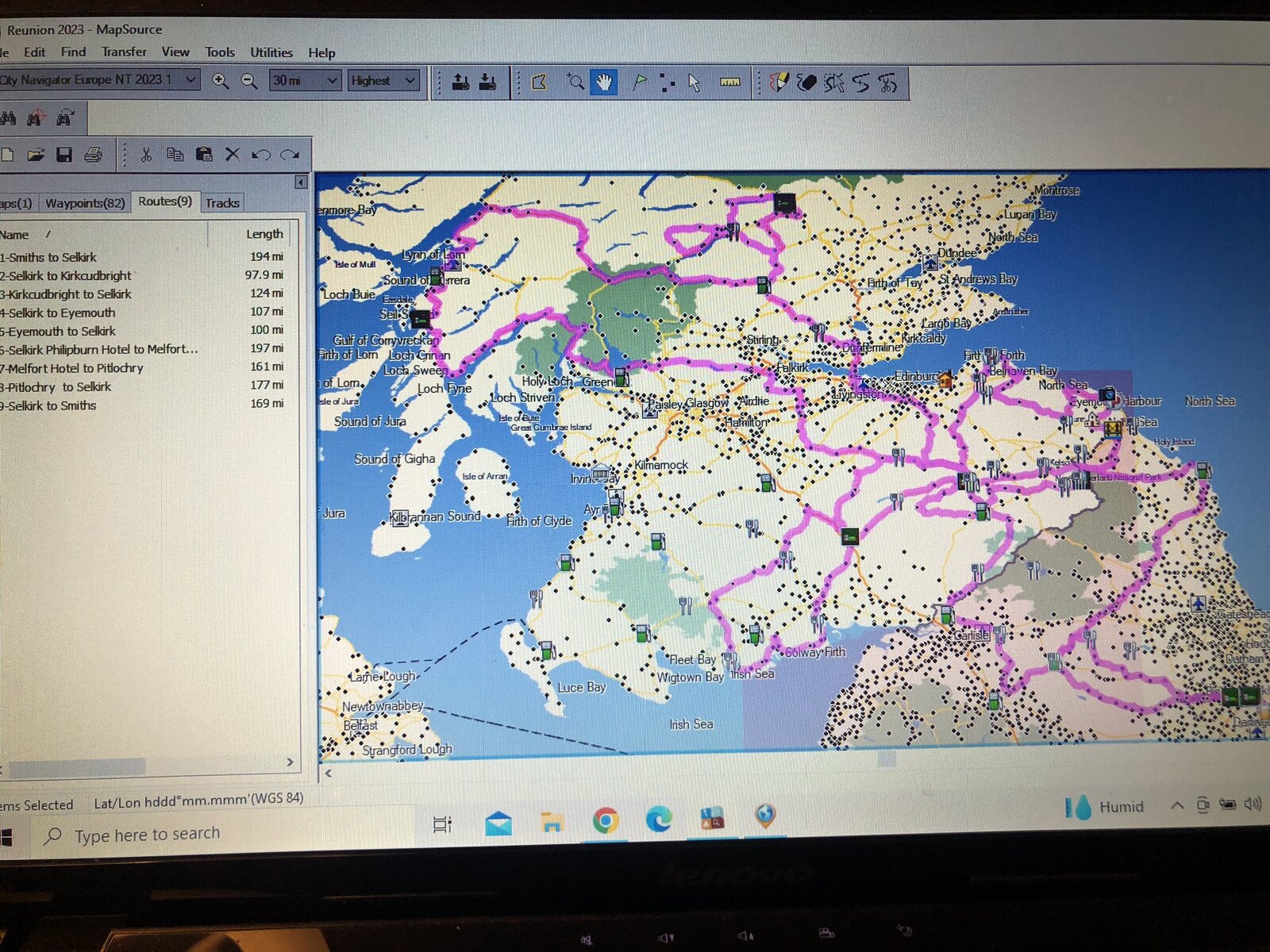Open the Find menu
1270x952 pixels.
pyautogui.click(x=73, y=52)
